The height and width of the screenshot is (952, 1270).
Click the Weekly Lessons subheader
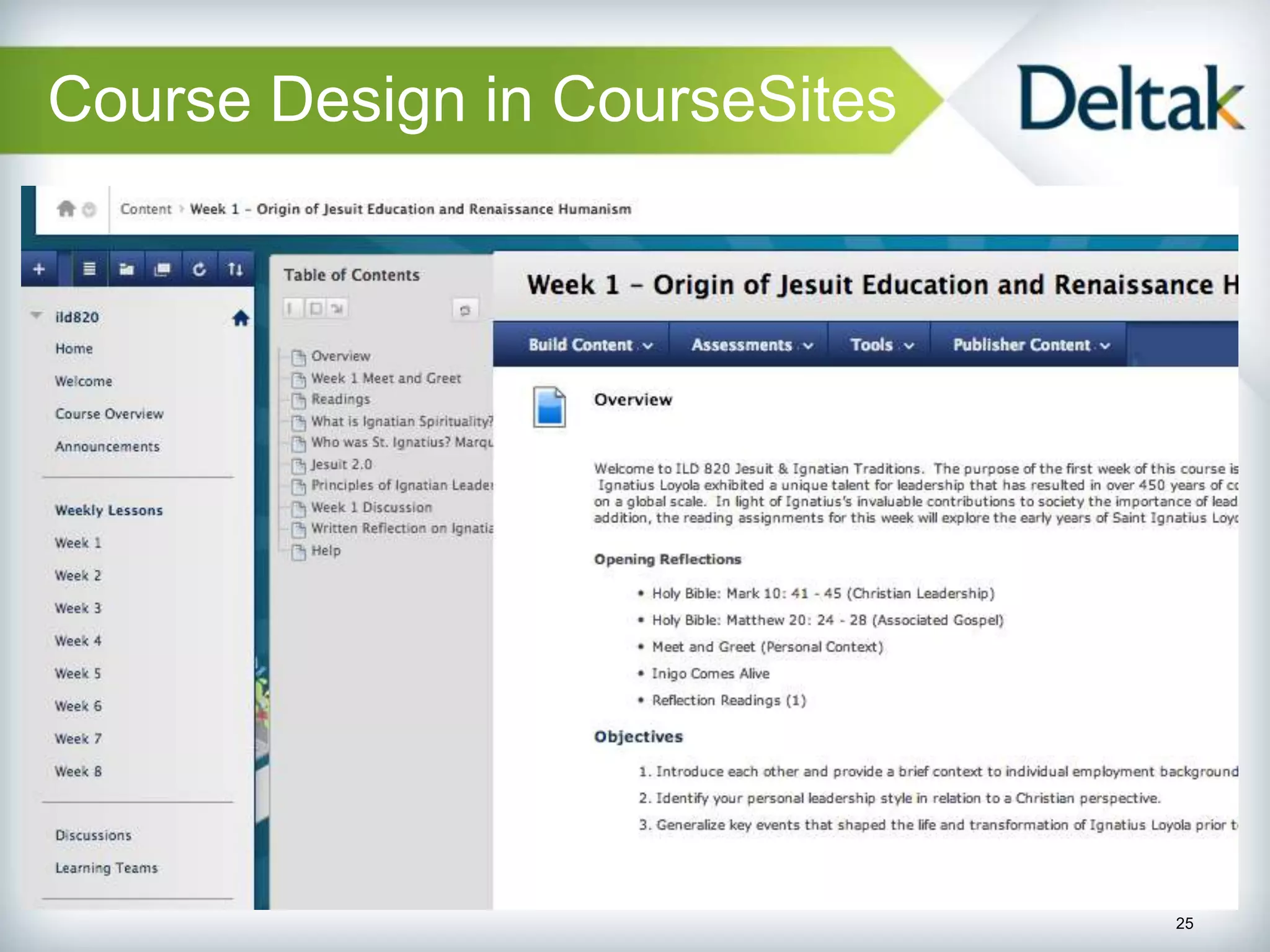coord(109,510)
